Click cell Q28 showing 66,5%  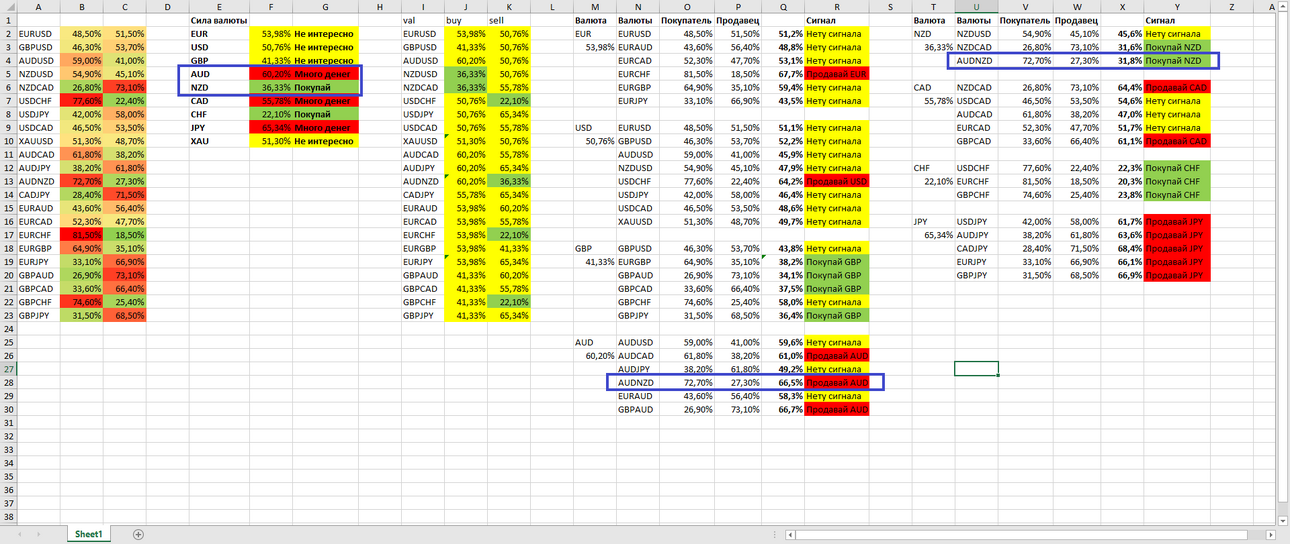(x=782, y=382)
